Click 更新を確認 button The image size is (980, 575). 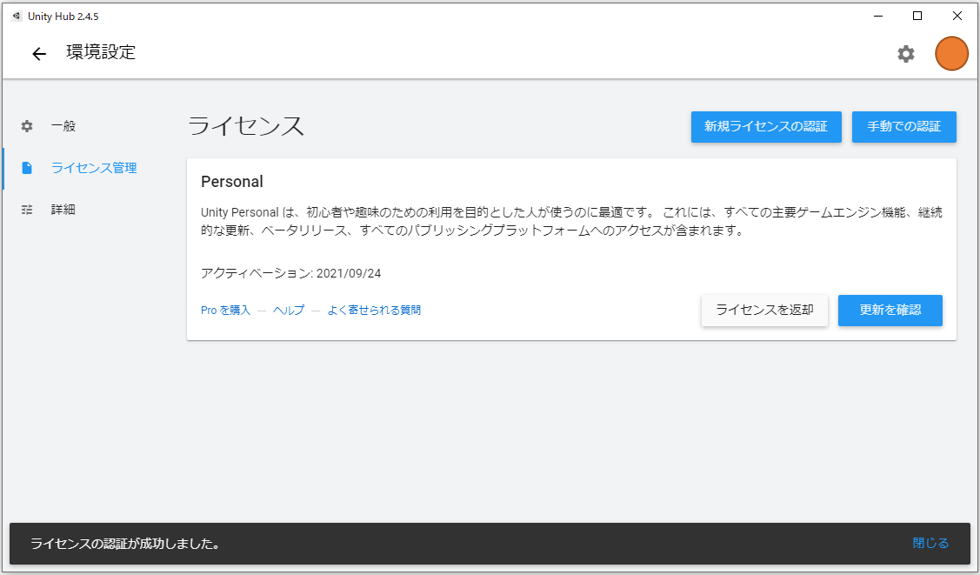click(890, 311)
